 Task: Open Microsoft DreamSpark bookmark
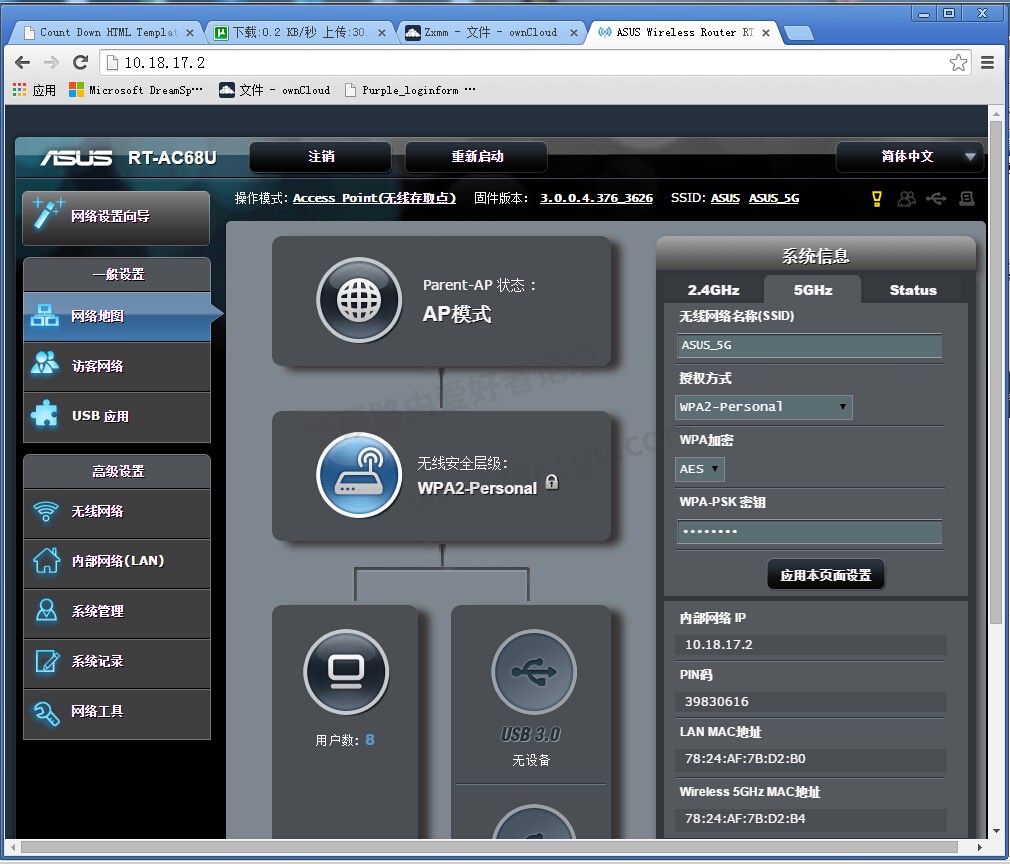136,90
